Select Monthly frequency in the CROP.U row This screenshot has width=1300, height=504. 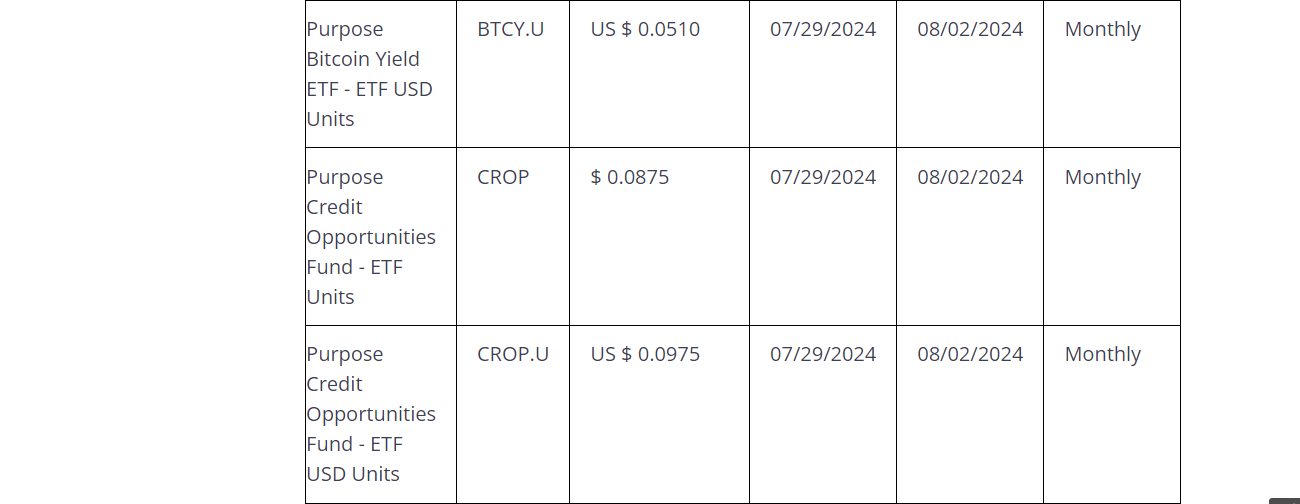[x=1102, y=354]
